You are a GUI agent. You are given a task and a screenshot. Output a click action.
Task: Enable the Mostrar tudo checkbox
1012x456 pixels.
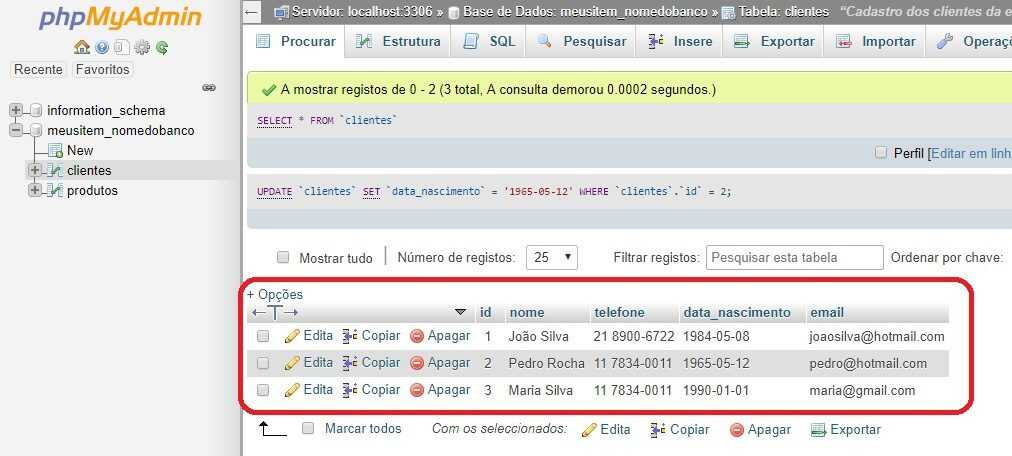pos(283,257)
